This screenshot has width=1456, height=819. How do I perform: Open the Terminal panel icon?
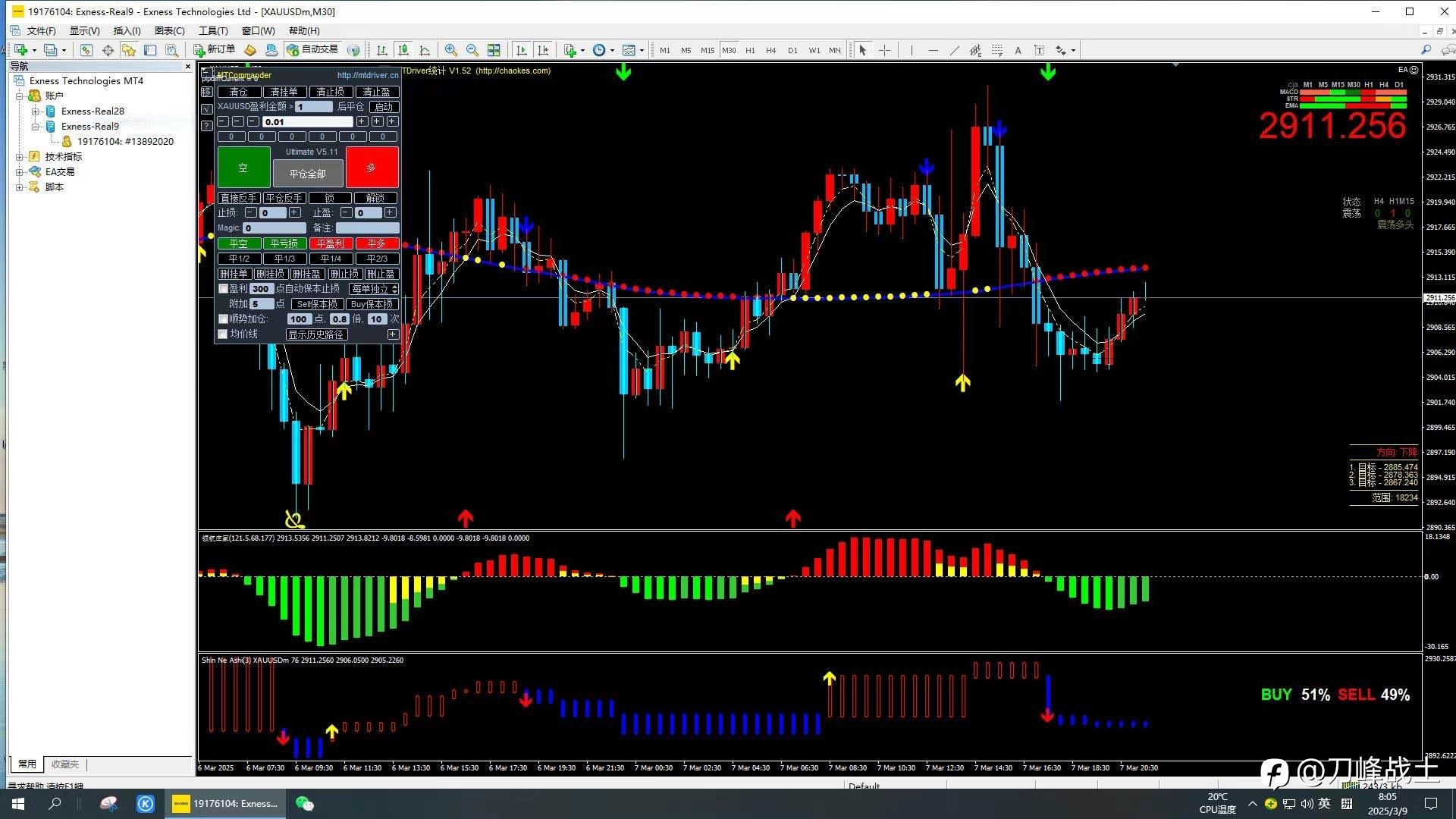point(150,50)
